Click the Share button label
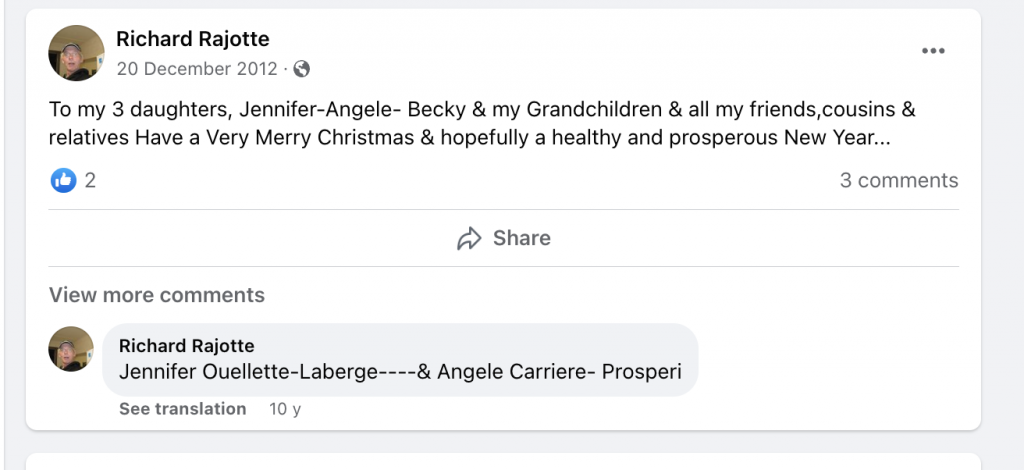 pos(521,238)
